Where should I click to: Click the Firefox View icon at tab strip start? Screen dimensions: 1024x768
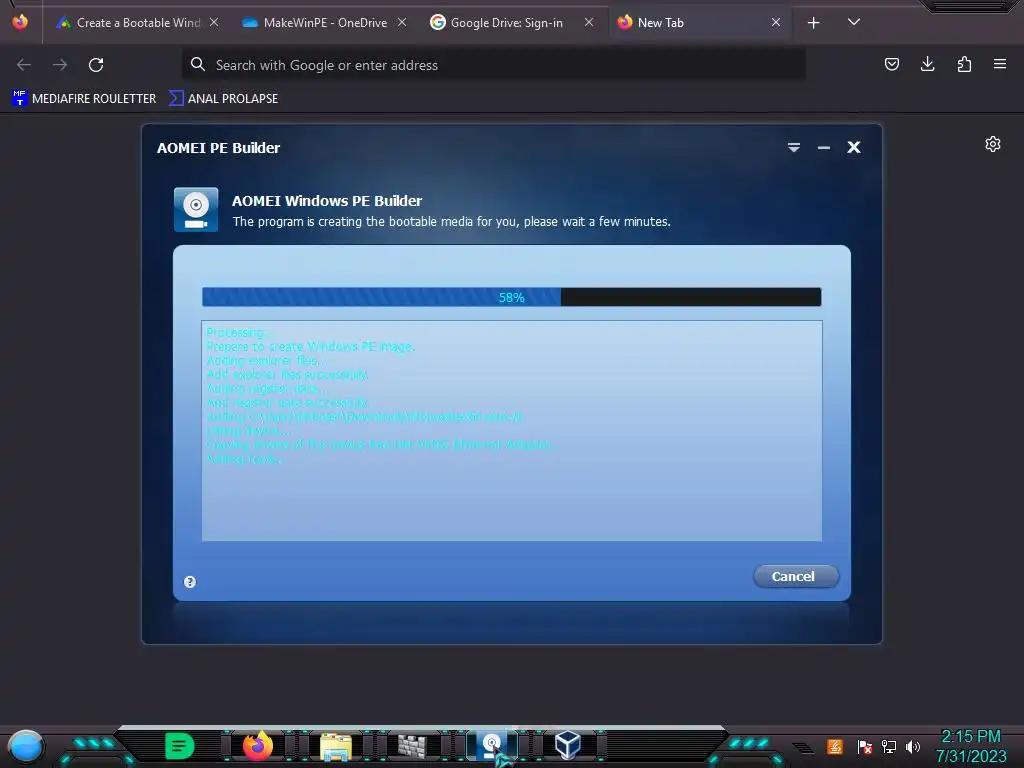point(20,22)
